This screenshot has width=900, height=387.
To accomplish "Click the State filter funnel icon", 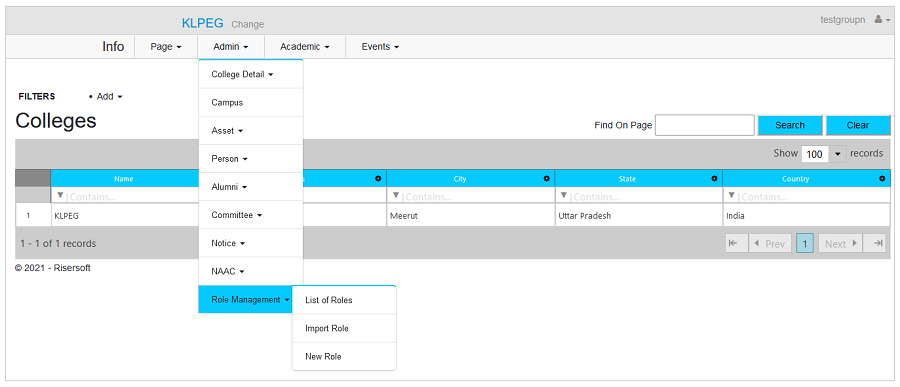I will (x=564, y=196).
